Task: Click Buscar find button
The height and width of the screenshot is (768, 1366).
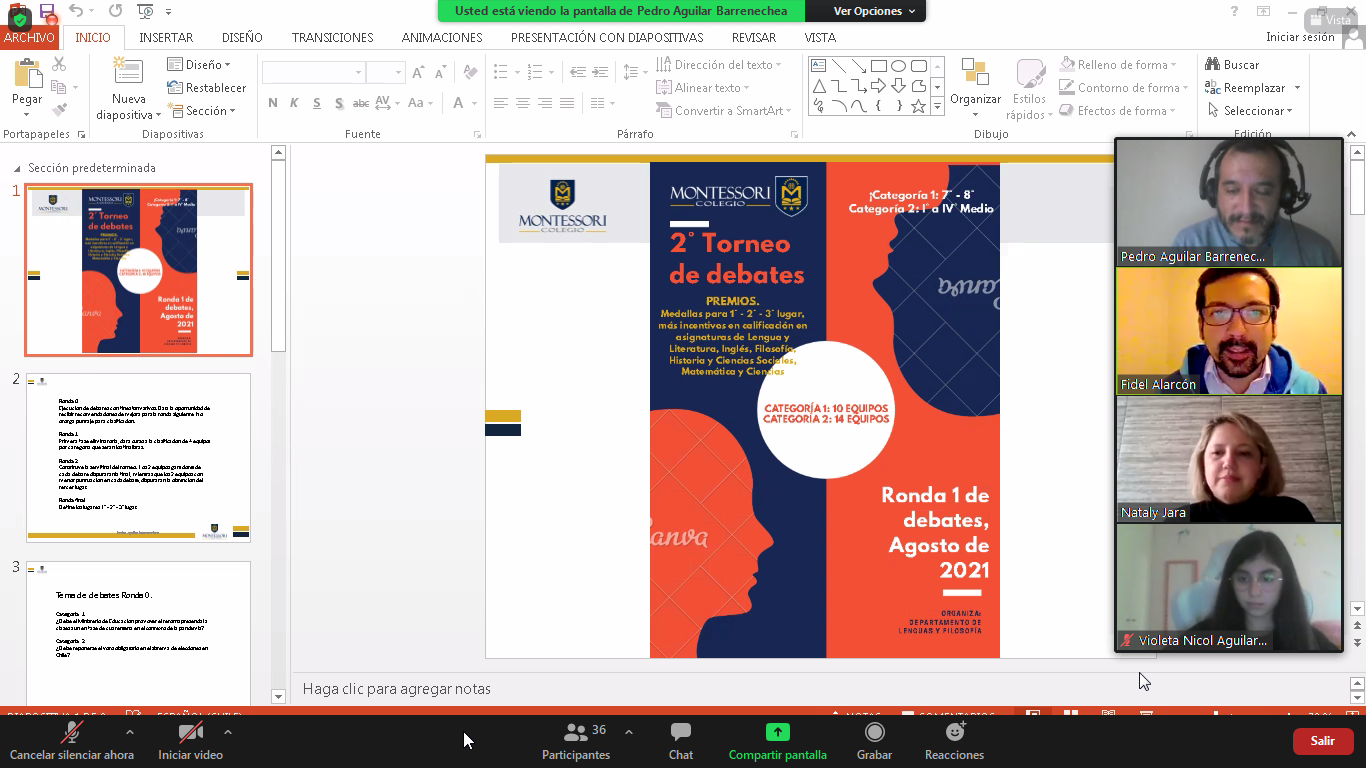Action: click(x=1232, y=65)
